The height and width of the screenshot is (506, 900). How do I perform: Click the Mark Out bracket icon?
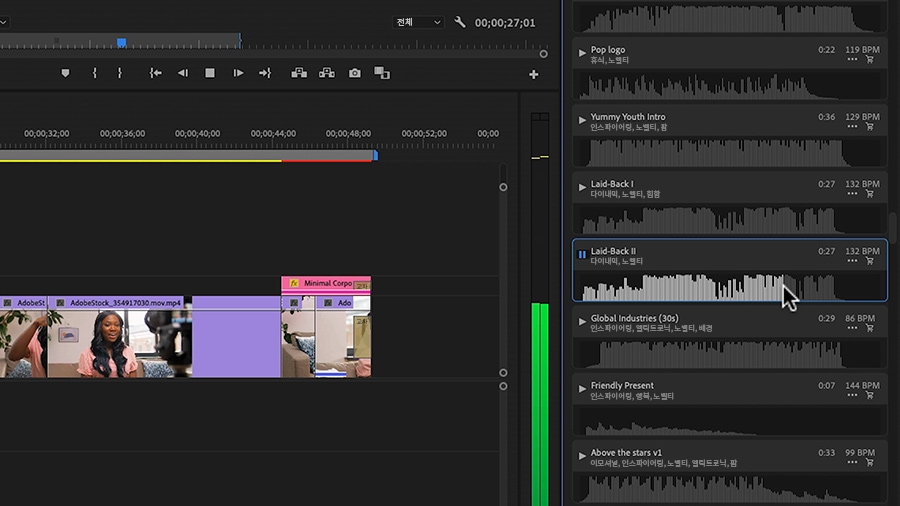(120, 73)
